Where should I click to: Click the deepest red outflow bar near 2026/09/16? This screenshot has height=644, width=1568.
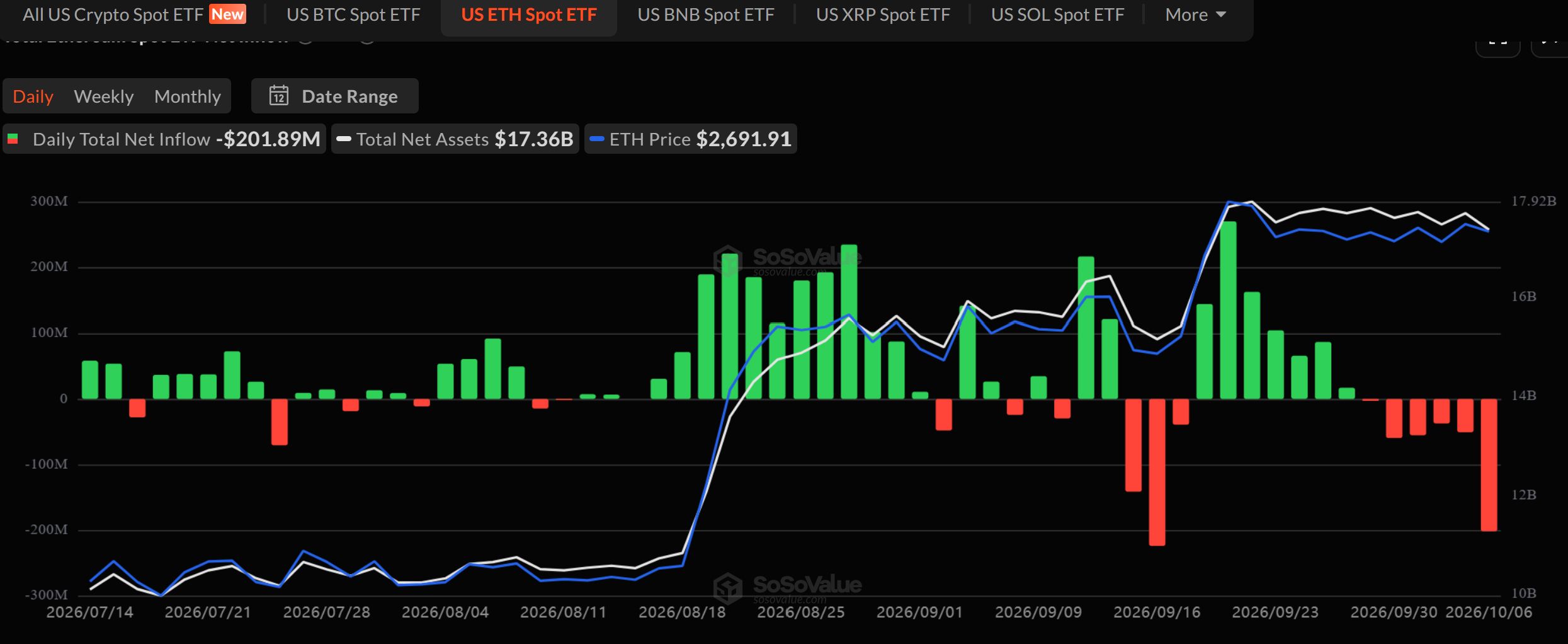click(1157, 472)
